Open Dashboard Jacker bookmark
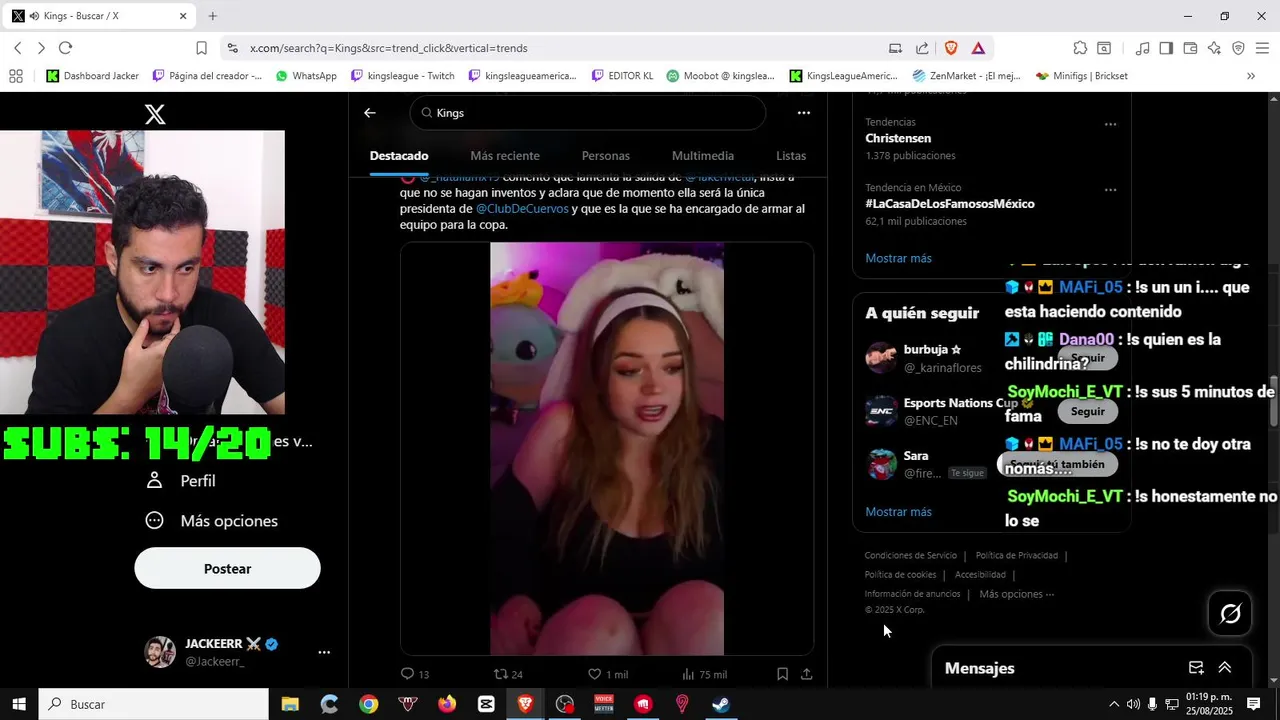1280x720 pixels. click(92, 76)
